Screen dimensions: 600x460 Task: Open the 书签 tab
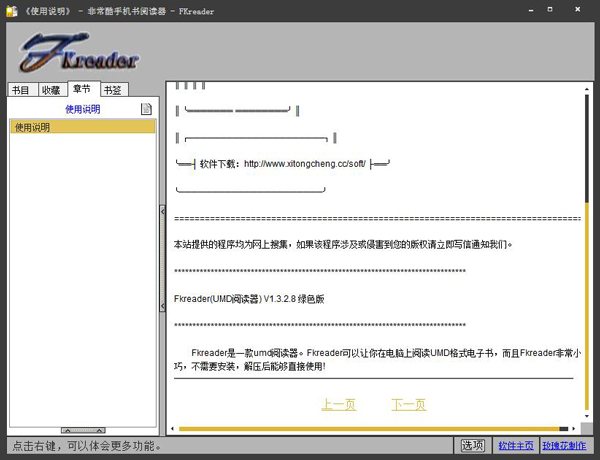[114, 90]
